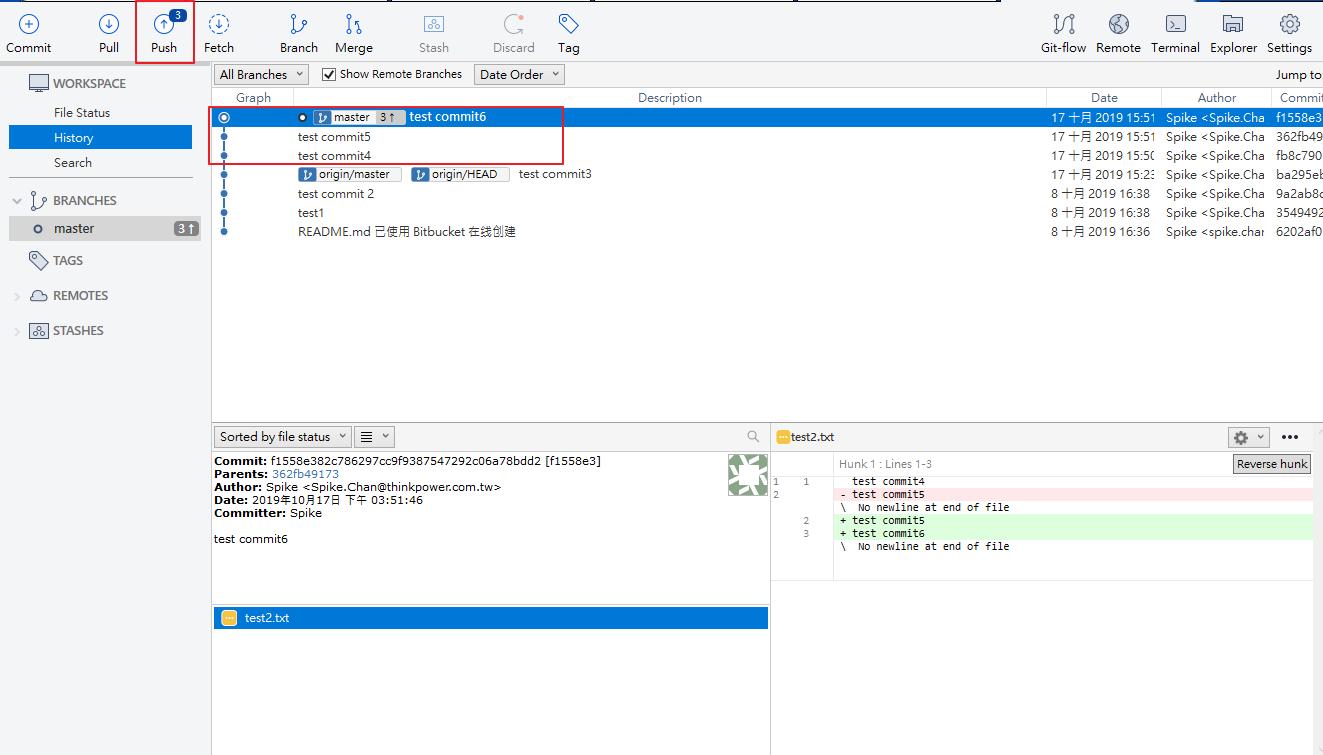Open the list view mode dropdown

pyautogui.click(x=375, y=436)
